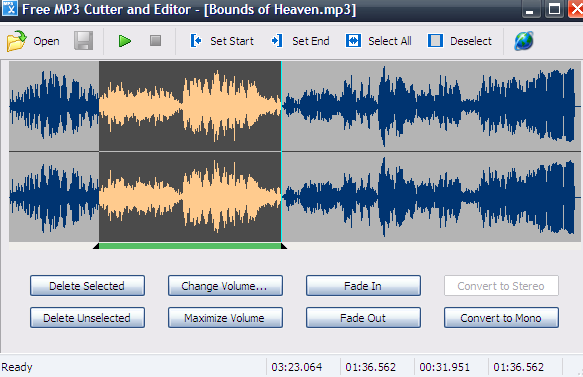Click the Select All icon
This screenshot has width=583, height=377.
353,41
